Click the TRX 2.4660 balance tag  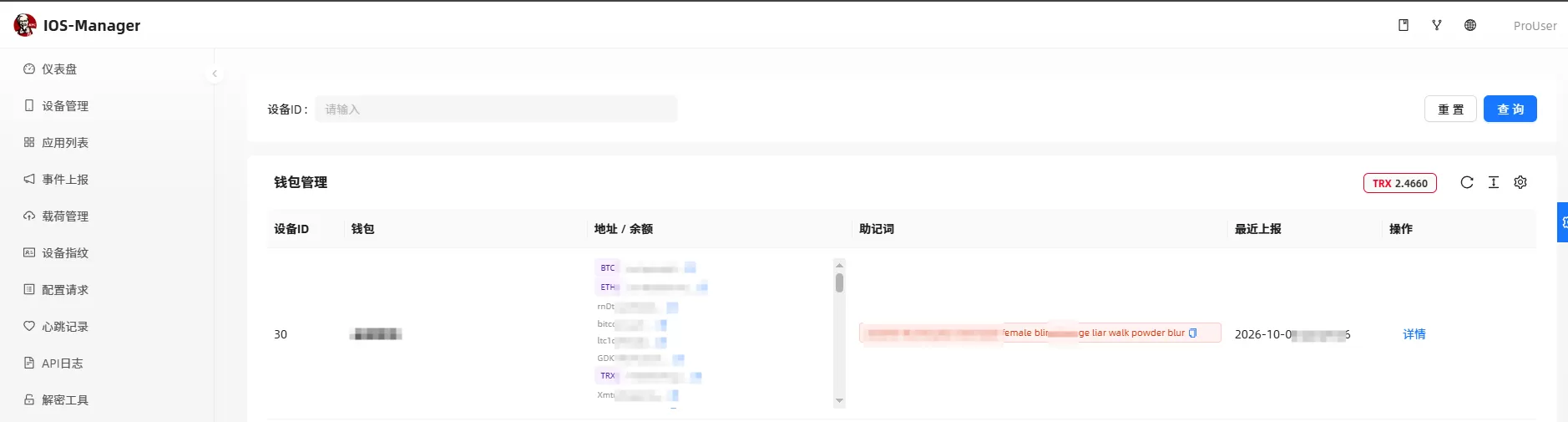(1399, 183)
